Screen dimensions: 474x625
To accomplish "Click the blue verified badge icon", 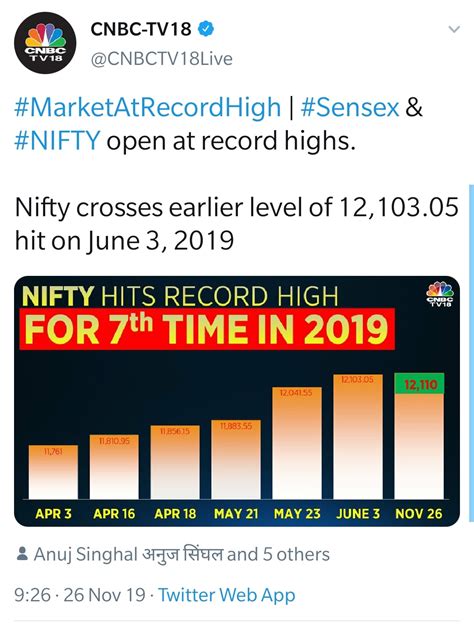I will (206, 29).
